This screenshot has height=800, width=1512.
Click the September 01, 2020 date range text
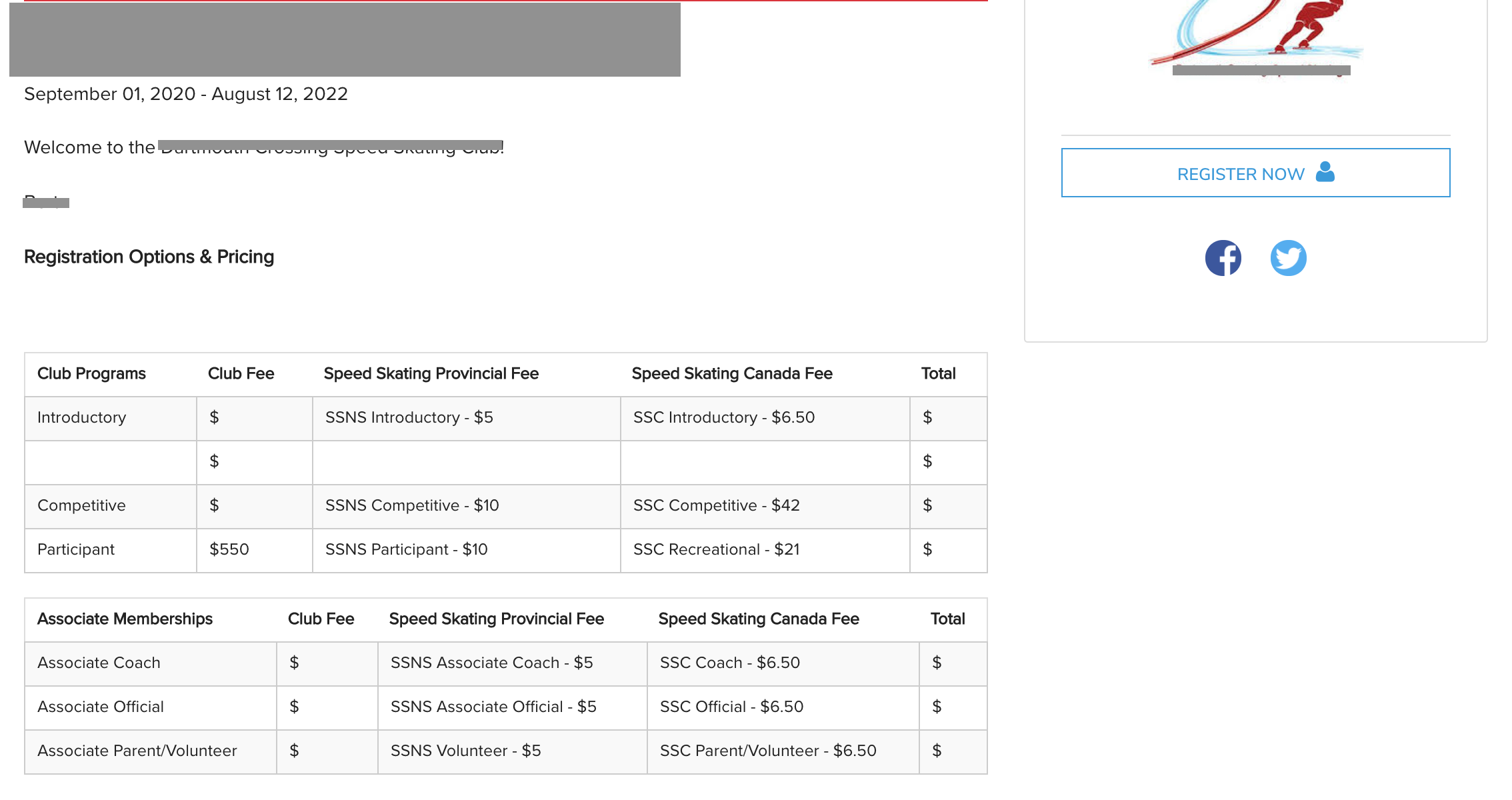(x=185, y=94)
